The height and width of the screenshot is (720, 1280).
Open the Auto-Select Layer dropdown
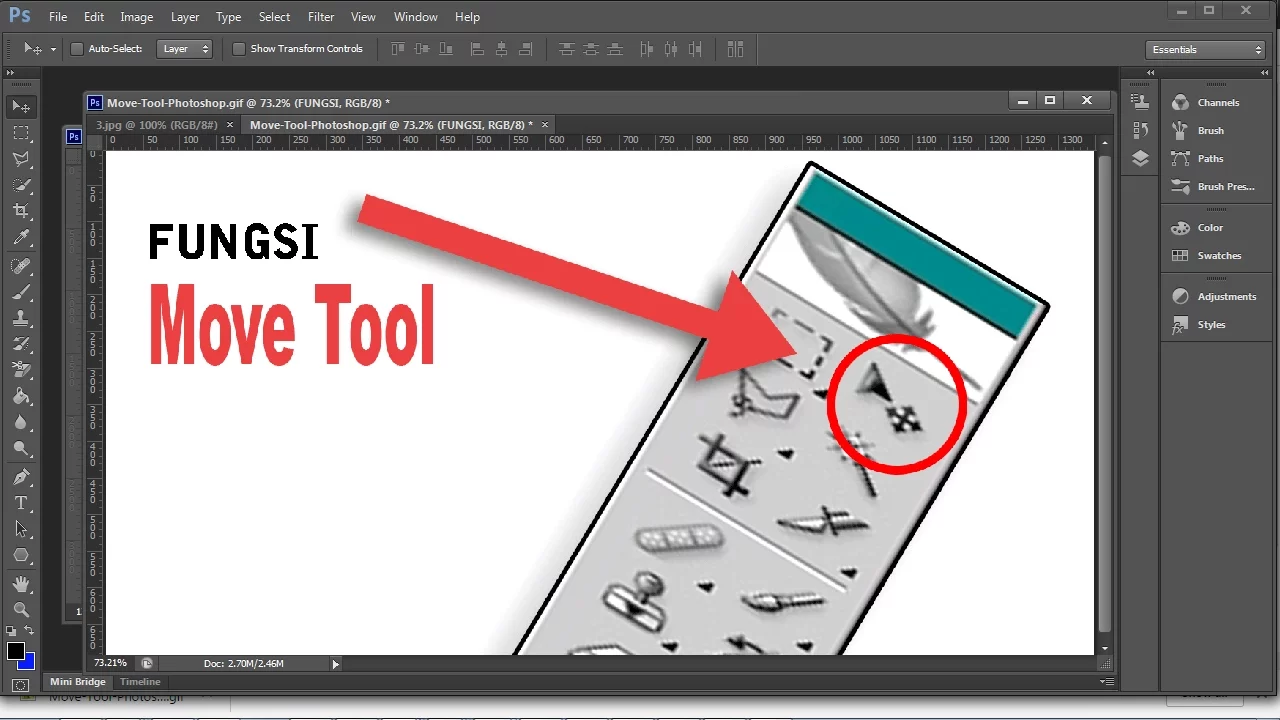pyautogui.click(x=185, y=49)
